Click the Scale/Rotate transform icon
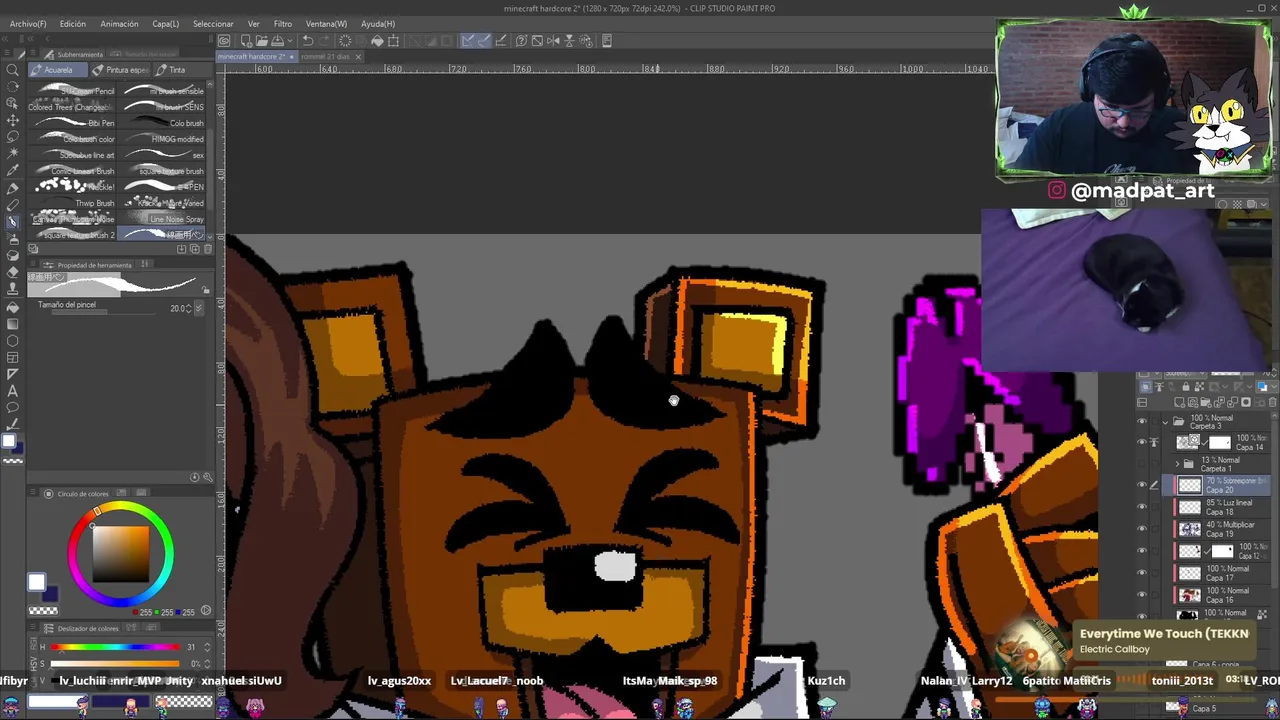 click(393, 41)
